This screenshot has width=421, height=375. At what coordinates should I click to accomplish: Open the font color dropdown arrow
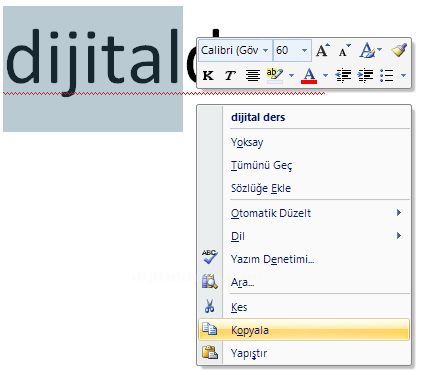click(325, 76)
